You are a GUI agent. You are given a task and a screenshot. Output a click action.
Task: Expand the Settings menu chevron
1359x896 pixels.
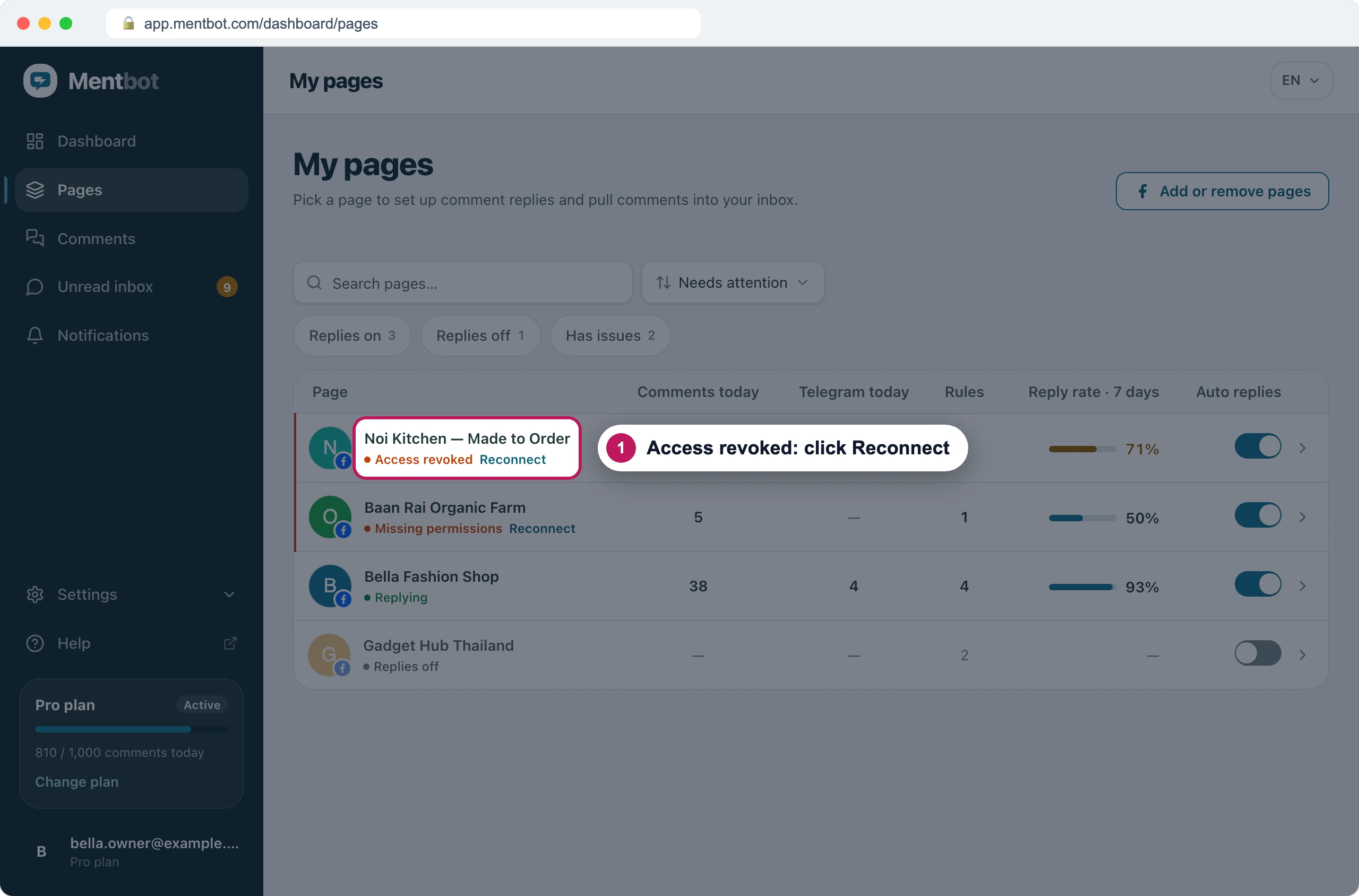tap(229, 595)
